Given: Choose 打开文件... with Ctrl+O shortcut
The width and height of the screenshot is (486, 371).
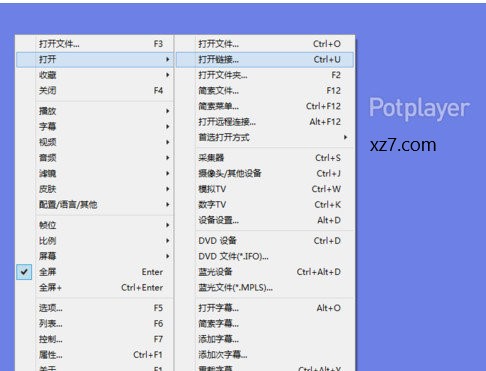Looking at the screenshot, I should pyautogui.click(x=265, y=44).
